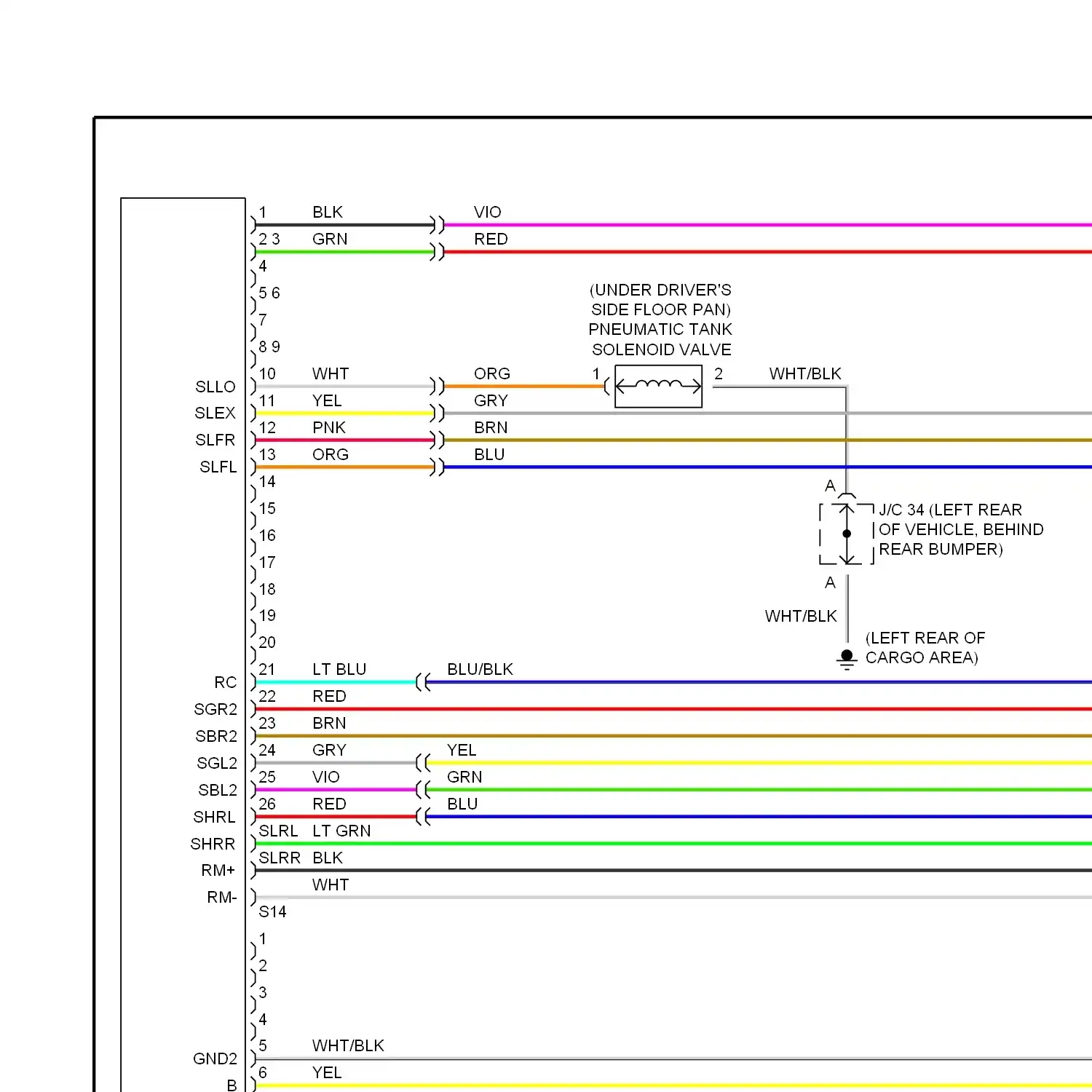Click the BLK label next to SLRR
Image resolution: width=1092 pixels, height=1092 pixels.
(x=328, y=858)
